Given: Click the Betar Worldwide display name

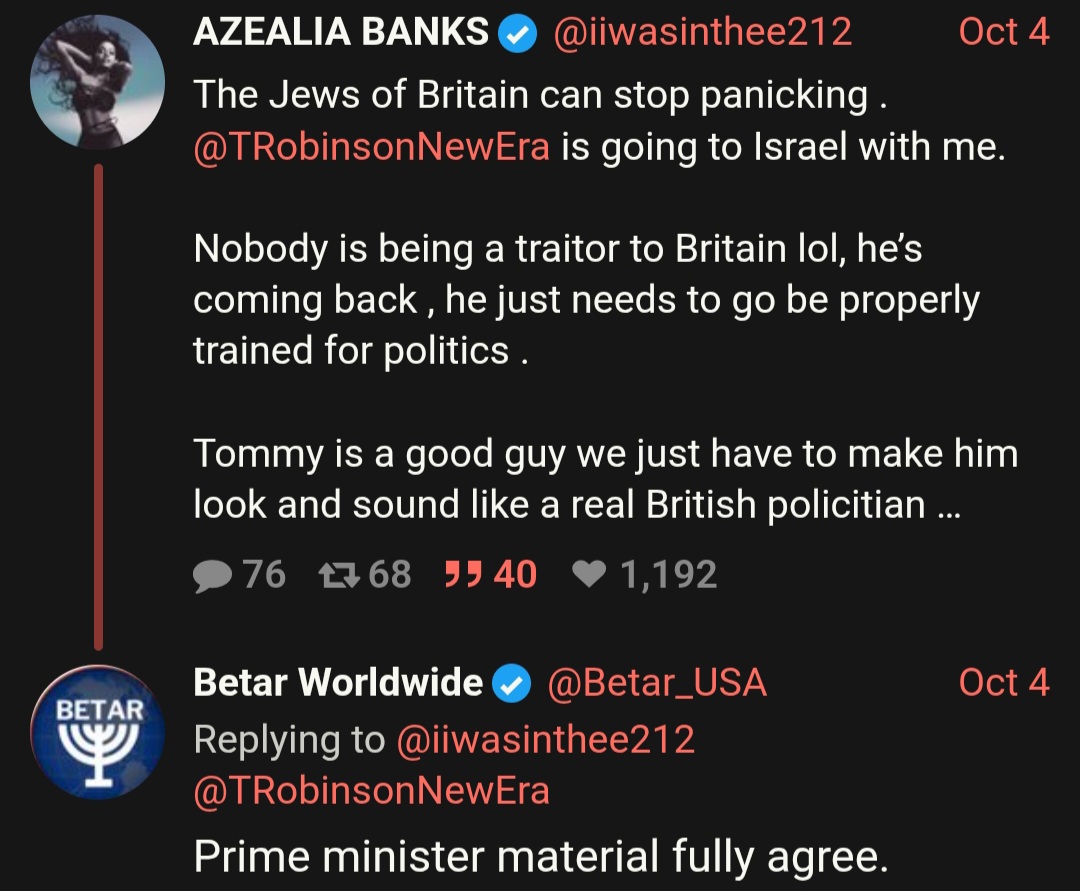Looking at the screenshot, I should pyautogui.click(x=338, y=682).
